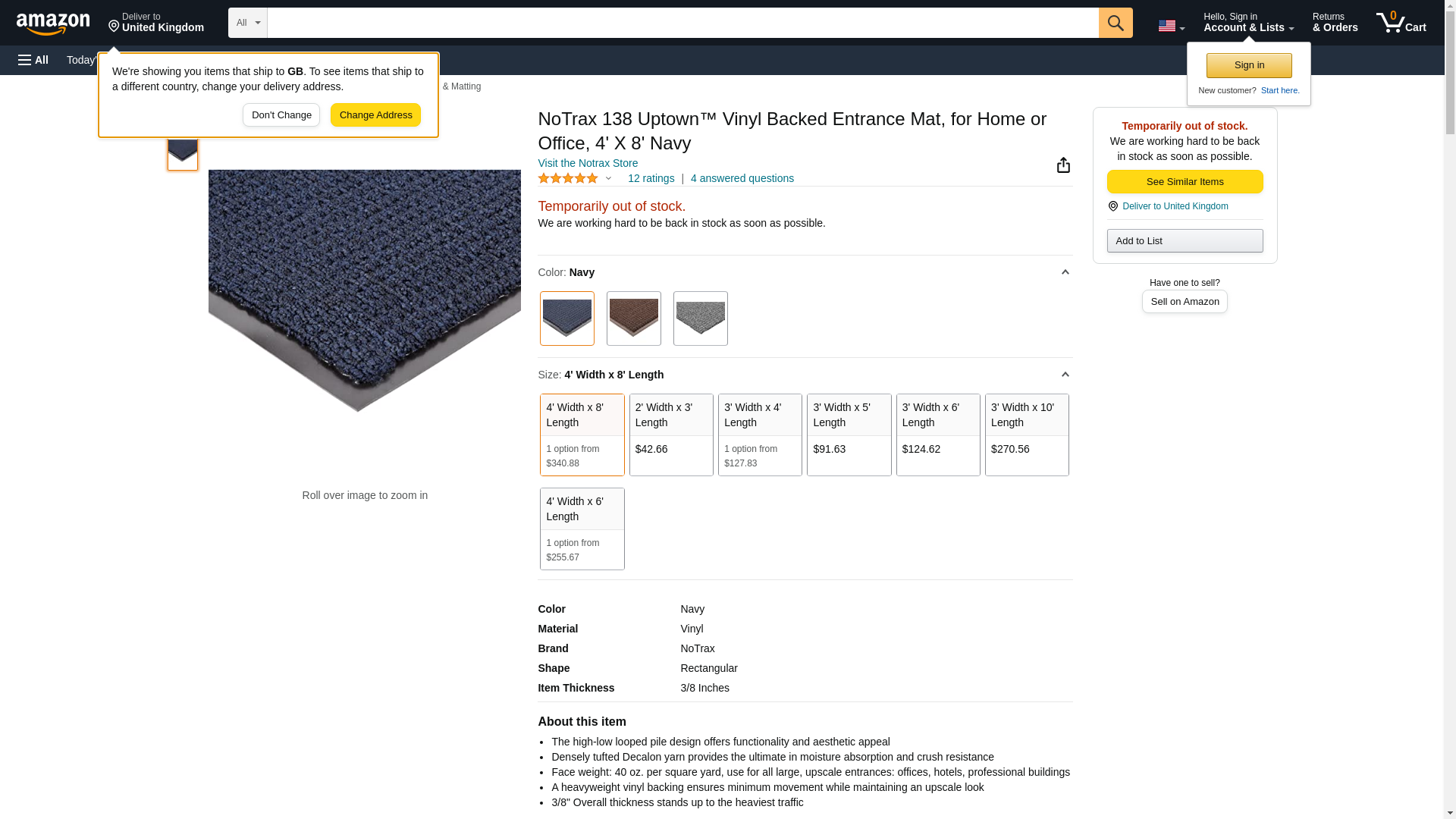Open Returns & Orders
The height and width of the screenshot is (819, 1456).
click(x=1335, y=22)
